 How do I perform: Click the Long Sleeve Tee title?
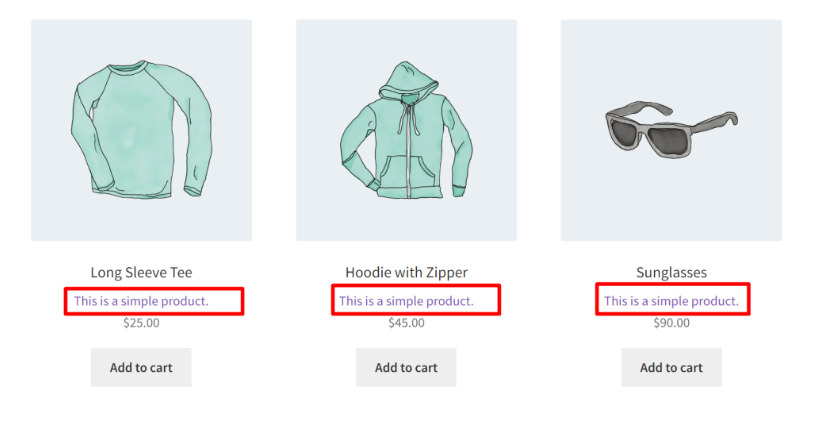(x=141, y=272)
